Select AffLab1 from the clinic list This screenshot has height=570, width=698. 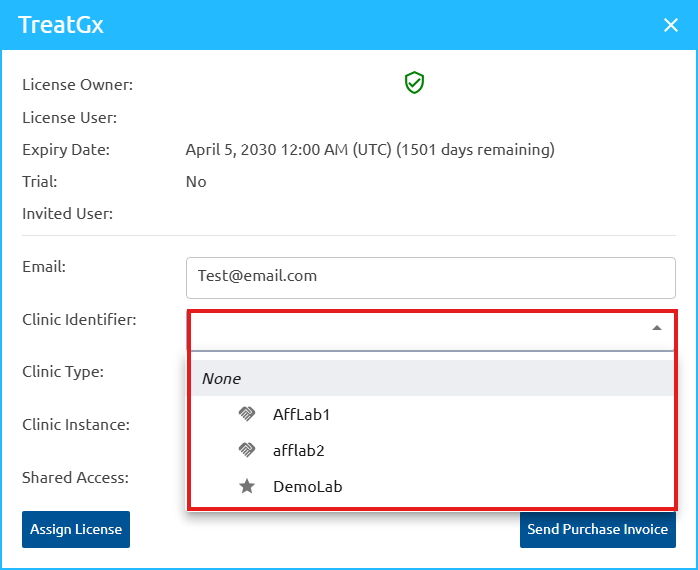pyautogui.click(x=301, y=414)
